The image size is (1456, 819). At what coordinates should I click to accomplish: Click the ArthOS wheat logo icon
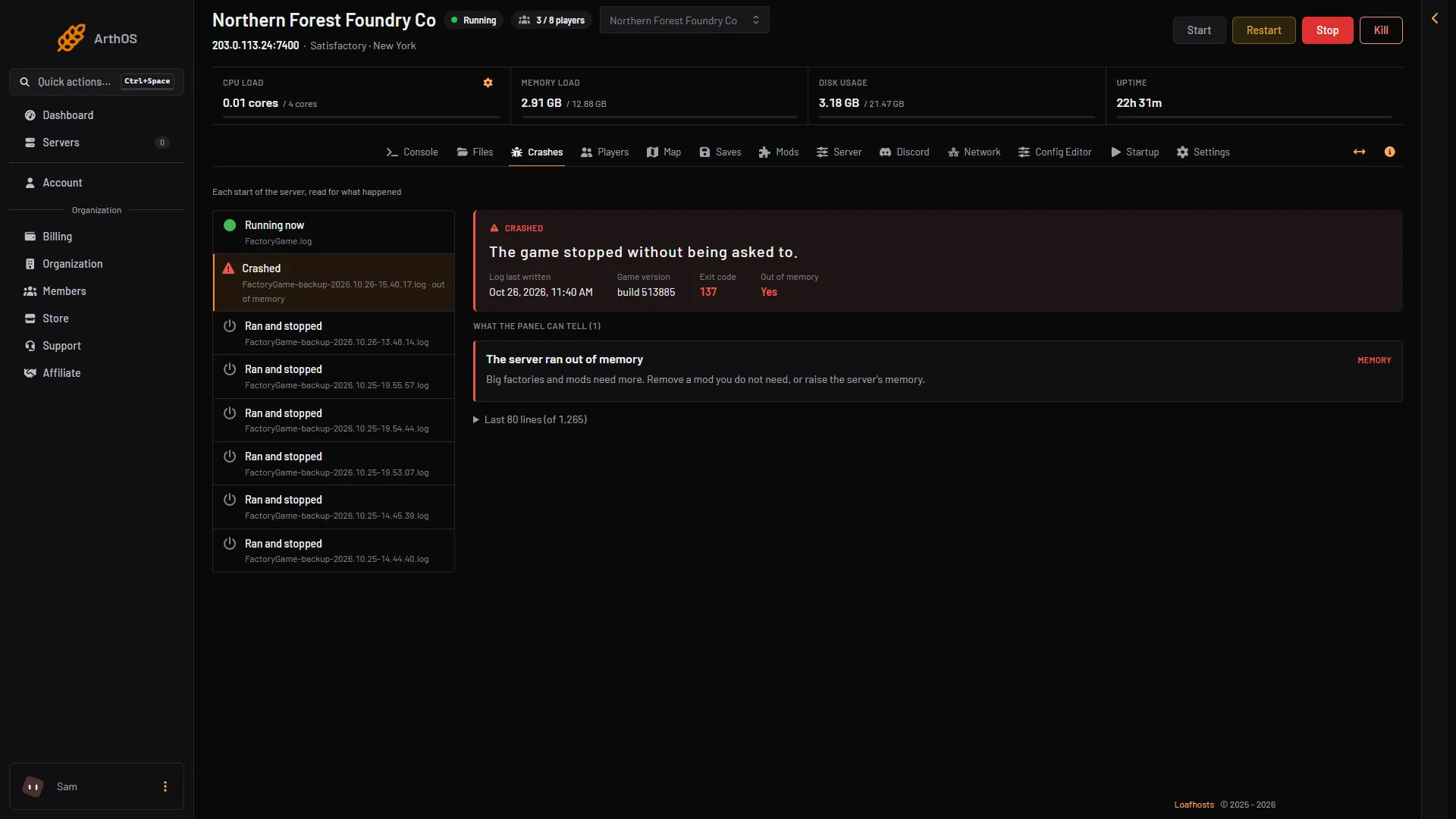[x=71, y=38]
